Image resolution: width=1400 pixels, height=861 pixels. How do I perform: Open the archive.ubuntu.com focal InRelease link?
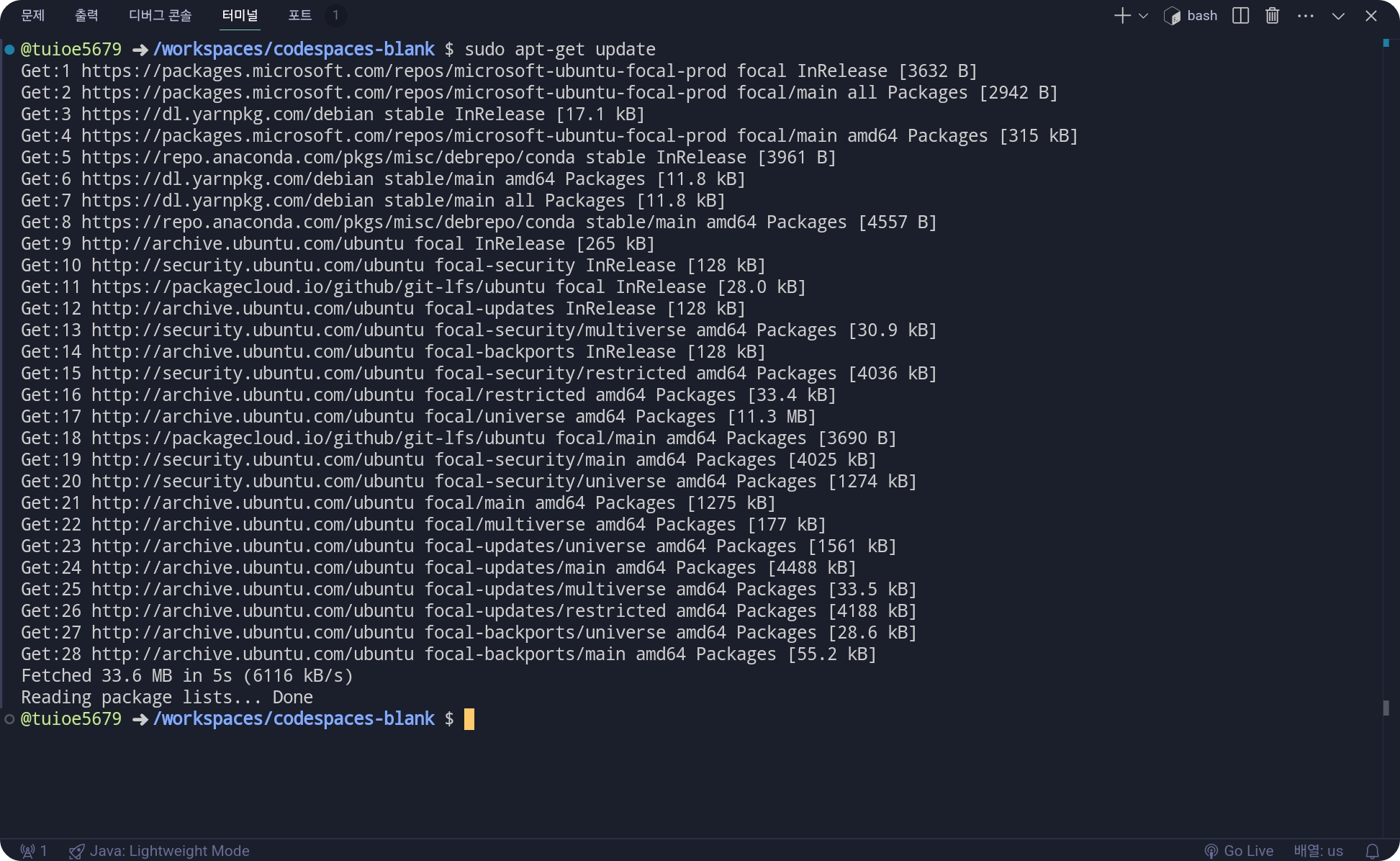pos(242,244)
